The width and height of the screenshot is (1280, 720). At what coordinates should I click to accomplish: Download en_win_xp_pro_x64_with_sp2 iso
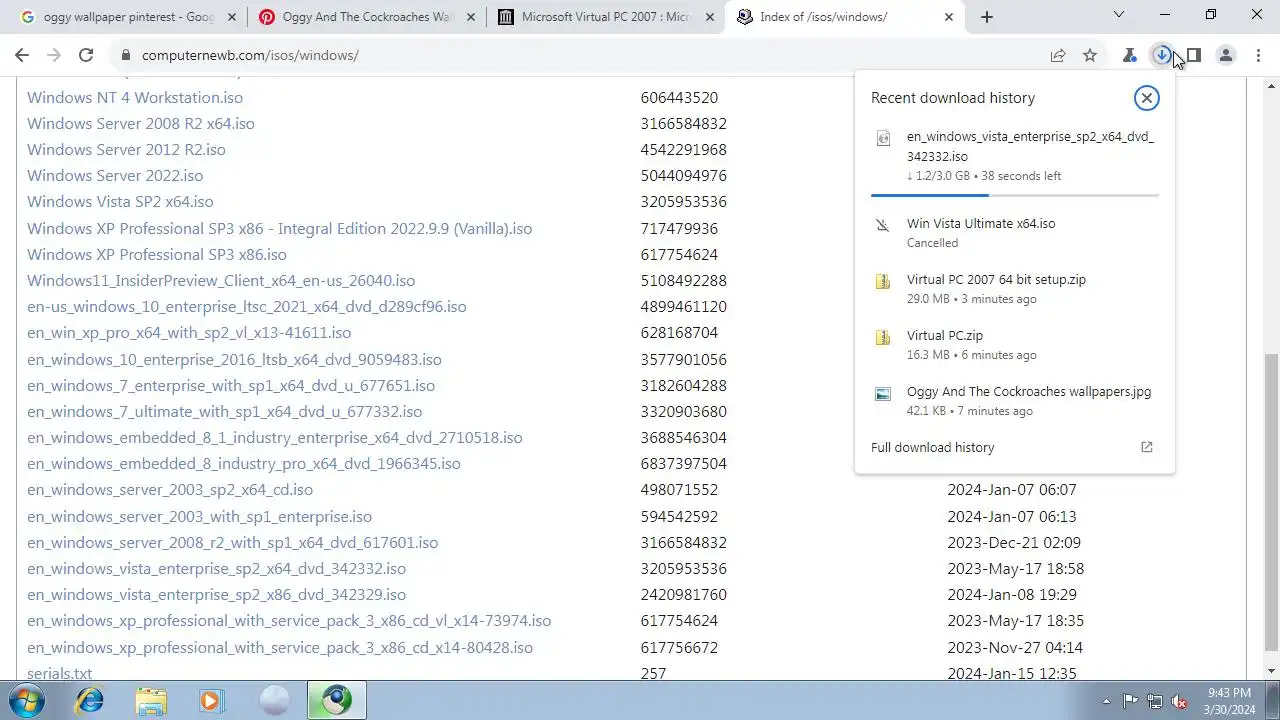click(189, 332)
